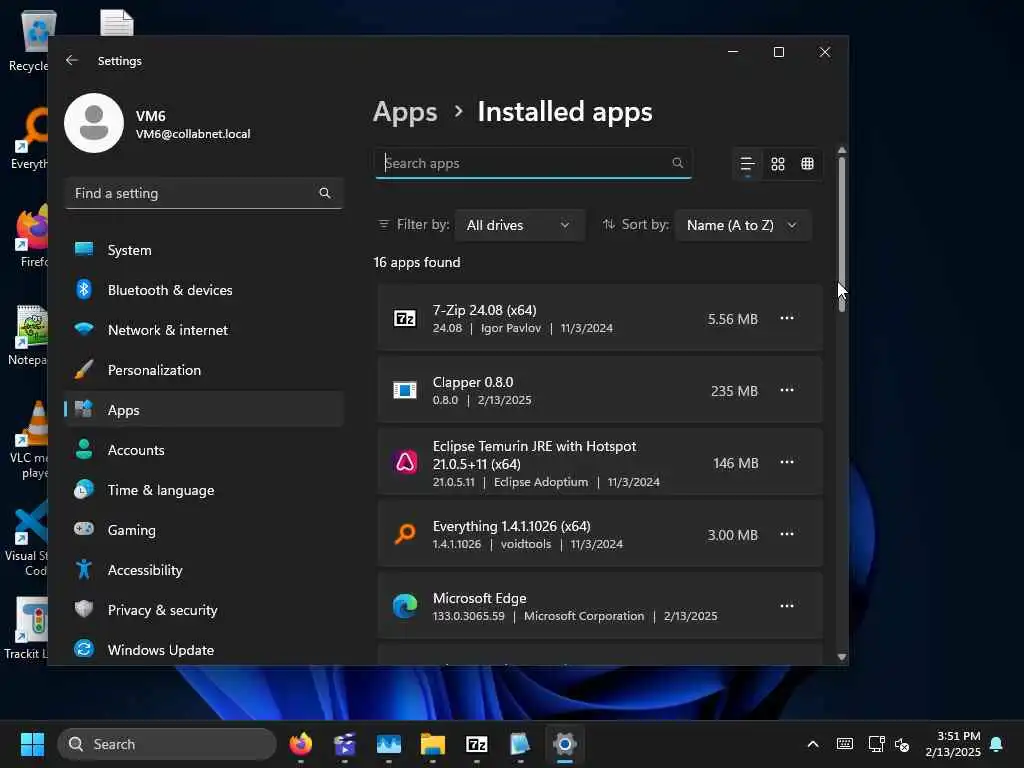The width and height of the screenshot is (1024, 768).
Task: Click the touch keyboard tray icon
Action: tap(844, 744)
